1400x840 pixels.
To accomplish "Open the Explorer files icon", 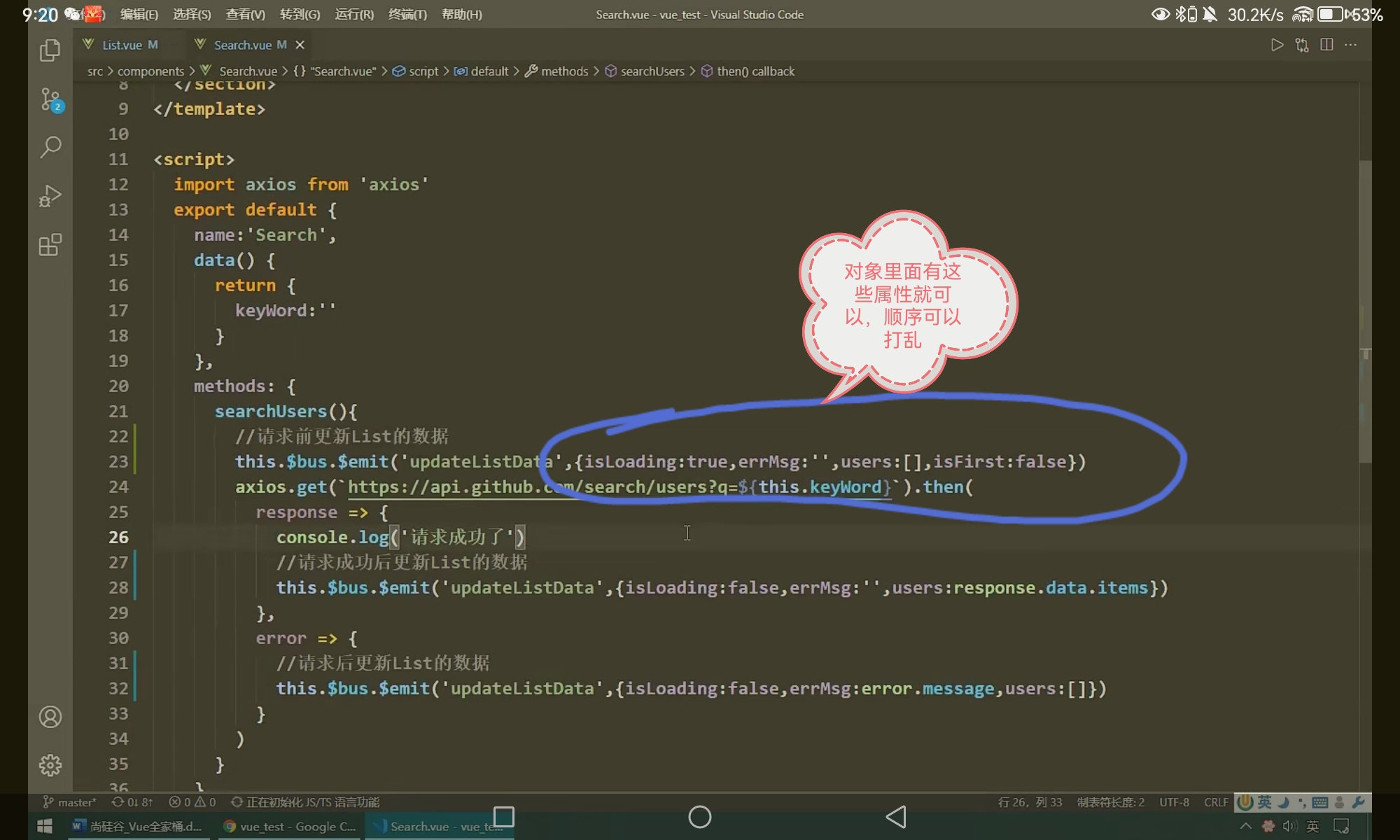I will point(50,50).
